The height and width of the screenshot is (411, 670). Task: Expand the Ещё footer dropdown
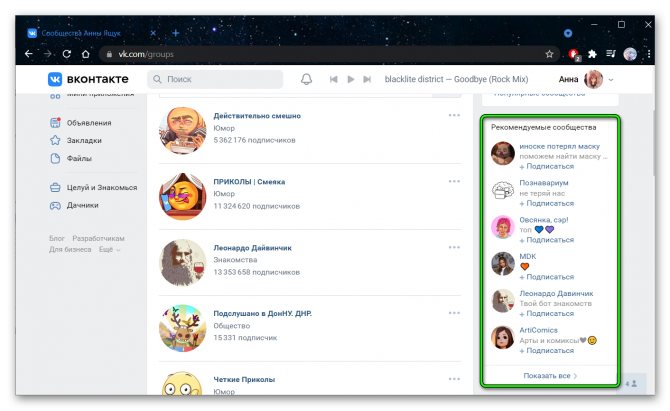[109, 249]
